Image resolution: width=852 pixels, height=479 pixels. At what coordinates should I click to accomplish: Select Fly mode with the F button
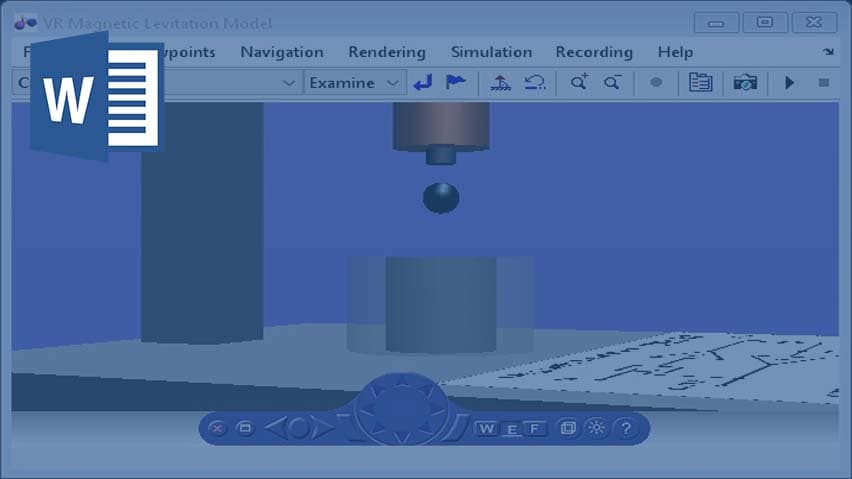click(x=535, y=428)
